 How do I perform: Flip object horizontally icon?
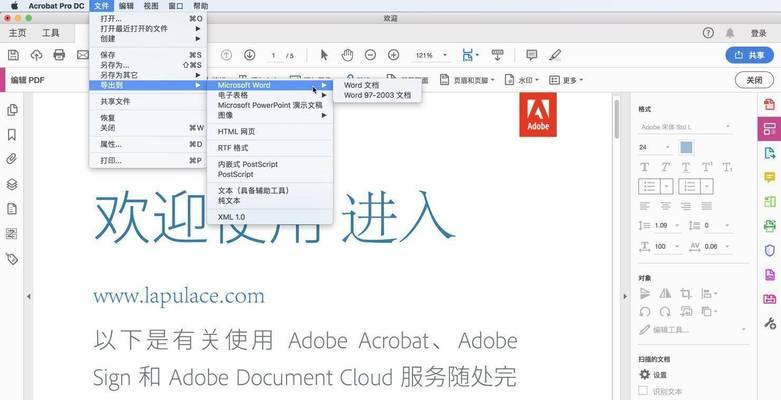[665, 294]
